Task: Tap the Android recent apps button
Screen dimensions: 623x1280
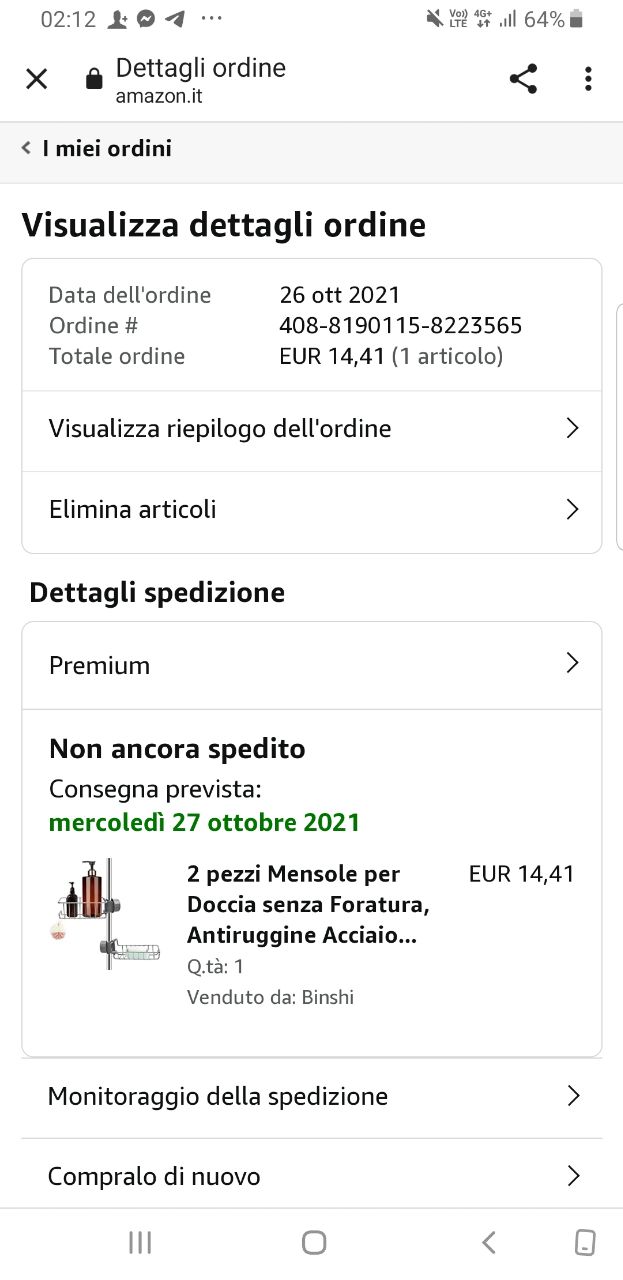Action: click(140, 1243)
